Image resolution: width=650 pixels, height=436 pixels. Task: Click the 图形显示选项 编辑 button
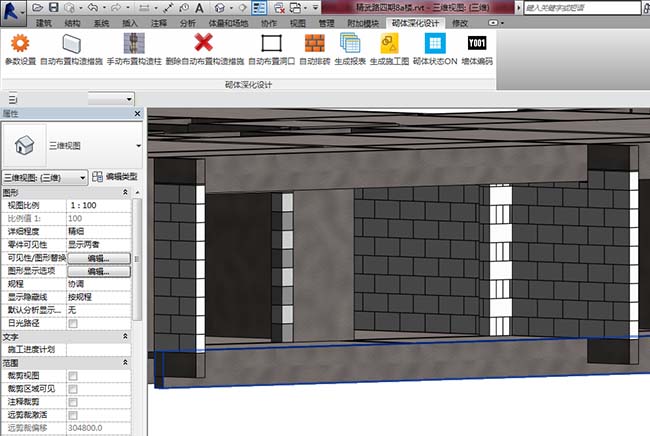tap(99, 271)
